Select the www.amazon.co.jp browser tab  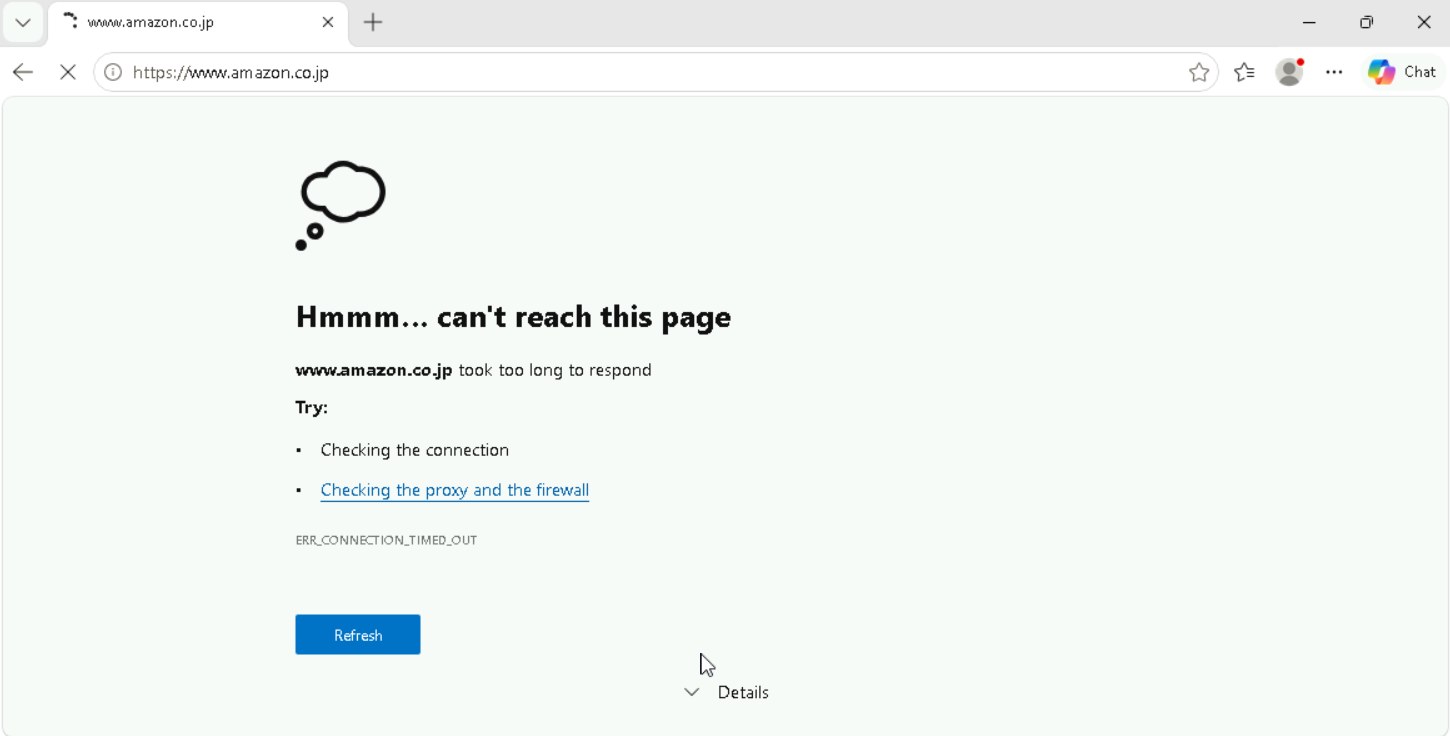coord(198,22)
